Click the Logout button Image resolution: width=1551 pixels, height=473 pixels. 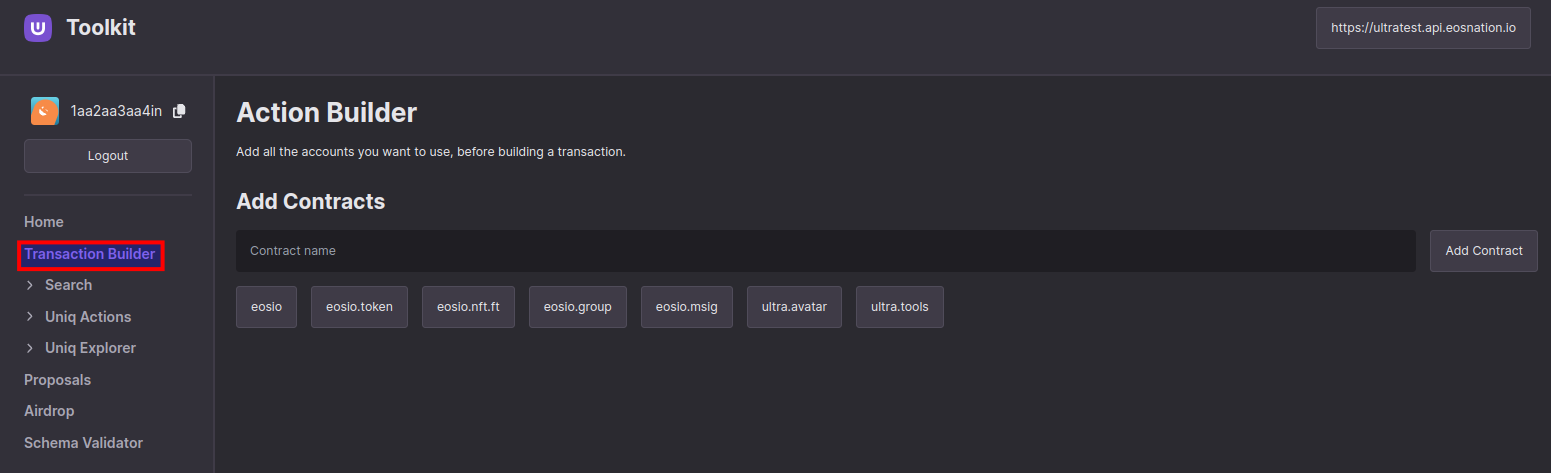(x=108, y=156)
